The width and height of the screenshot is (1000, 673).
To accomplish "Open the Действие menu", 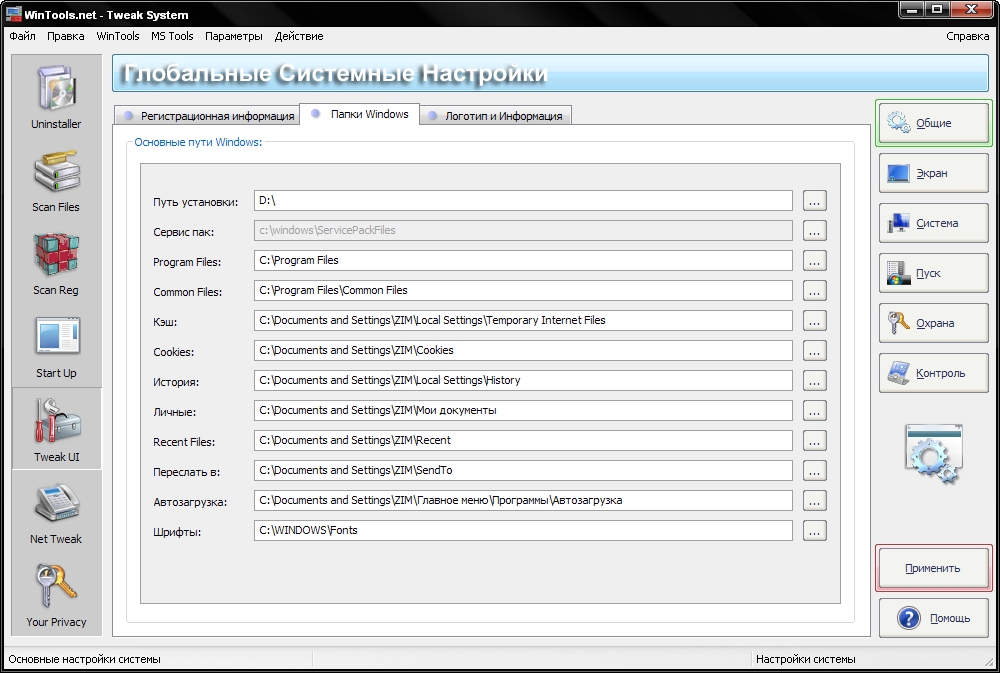I will click(299, 36).
